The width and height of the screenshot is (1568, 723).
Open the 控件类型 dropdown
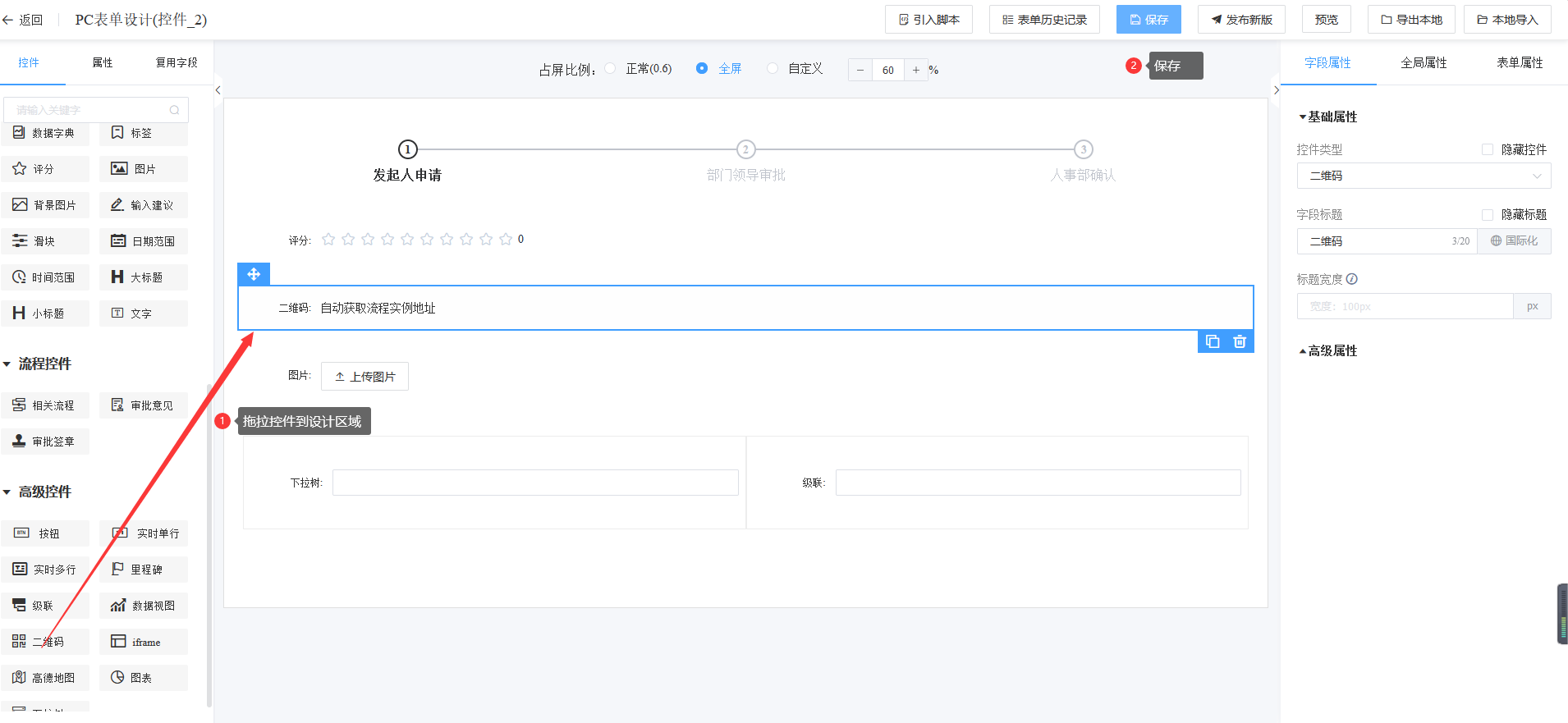pos(1424,176)
